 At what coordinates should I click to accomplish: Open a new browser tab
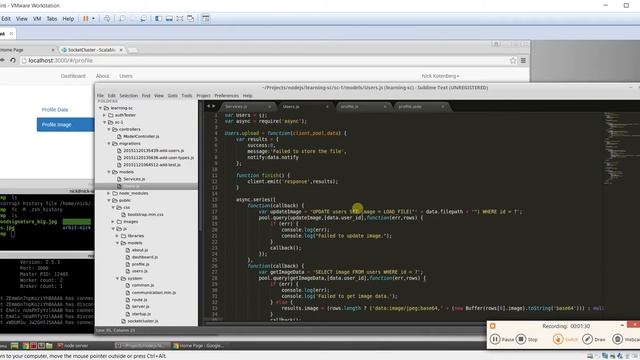pyautogui.click(x=132, y=50)
